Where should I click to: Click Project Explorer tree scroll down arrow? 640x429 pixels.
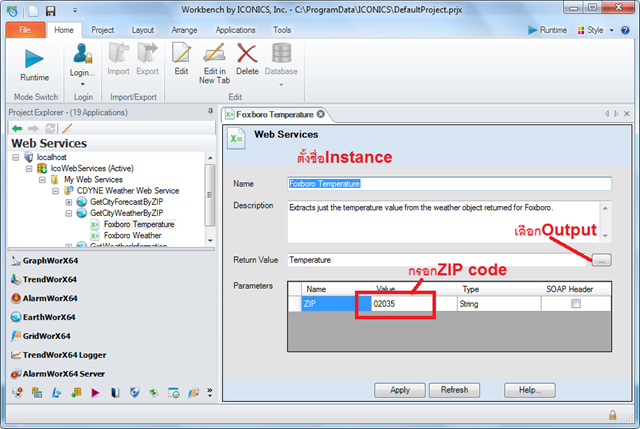pos(210,240)
